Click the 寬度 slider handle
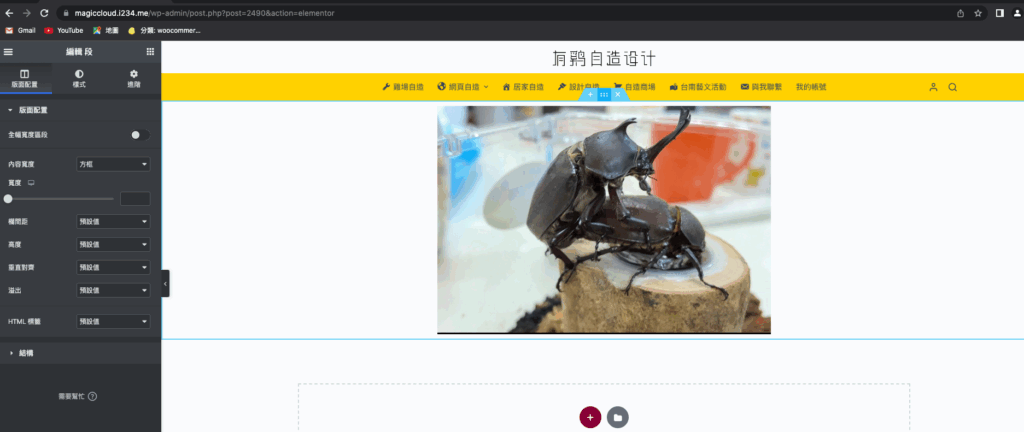 tap(8, 199)
